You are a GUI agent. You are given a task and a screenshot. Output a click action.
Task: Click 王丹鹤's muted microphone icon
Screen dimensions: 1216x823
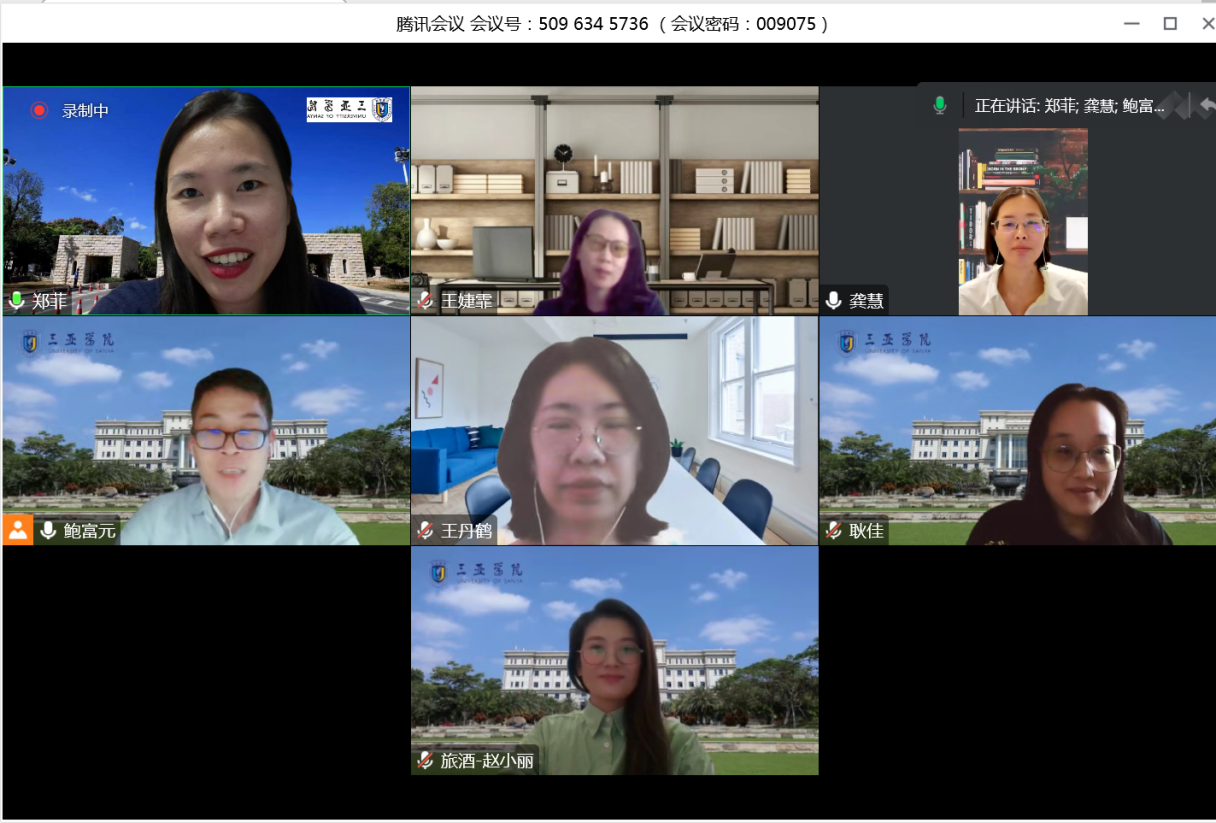pos(425,531)
